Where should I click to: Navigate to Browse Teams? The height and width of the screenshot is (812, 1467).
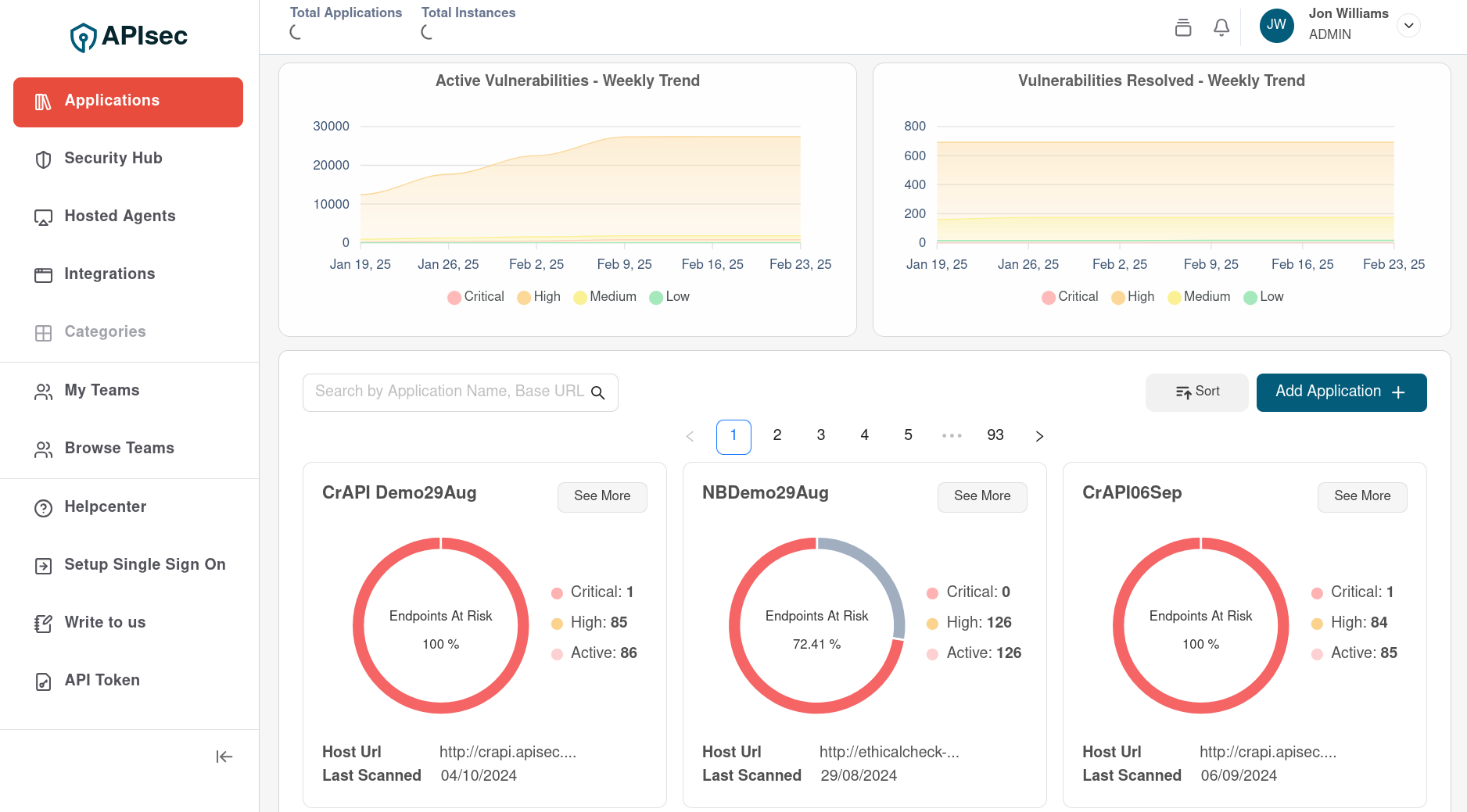pos(119,449)
